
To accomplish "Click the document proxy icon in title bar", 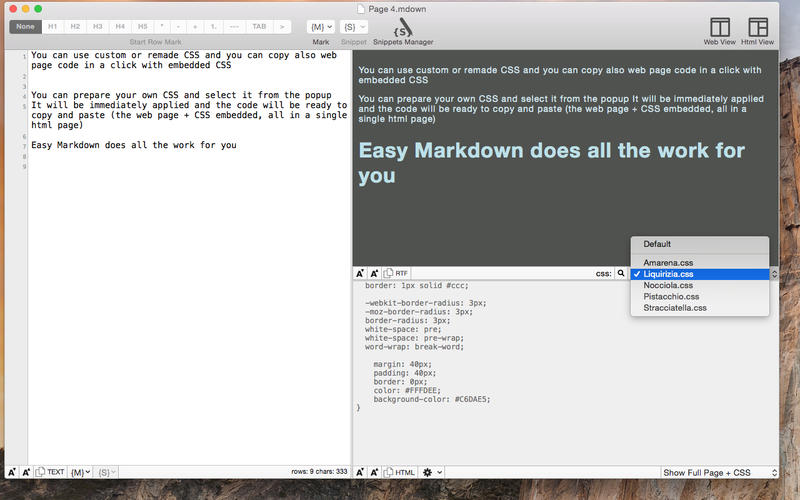I will [361, 9].
